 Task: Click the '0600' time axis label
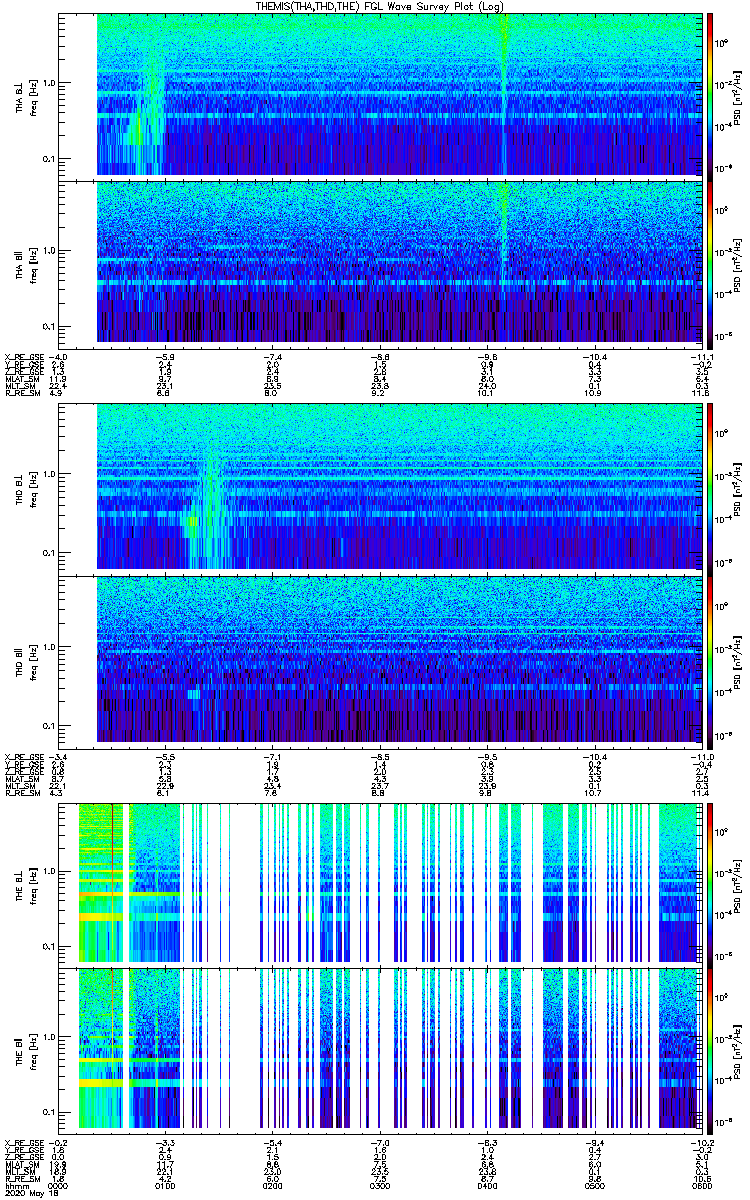click(702, 1186)
